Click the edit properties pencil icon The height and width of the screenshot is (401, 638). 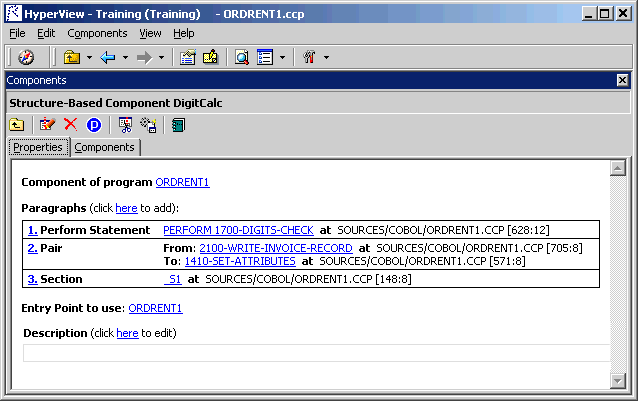click(x=47, y=125)
